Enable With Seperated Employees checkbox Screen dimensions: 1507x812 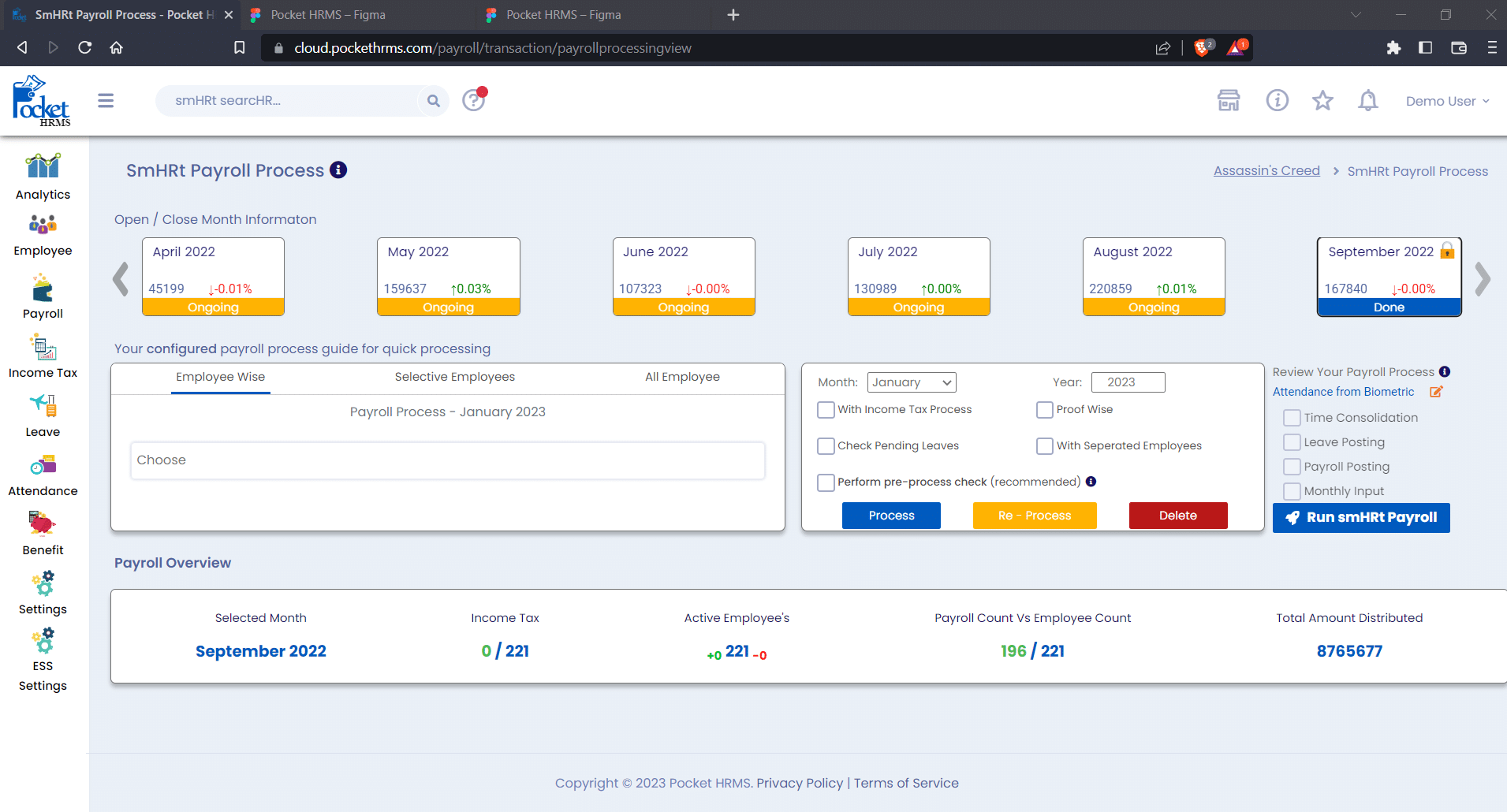1045,446
